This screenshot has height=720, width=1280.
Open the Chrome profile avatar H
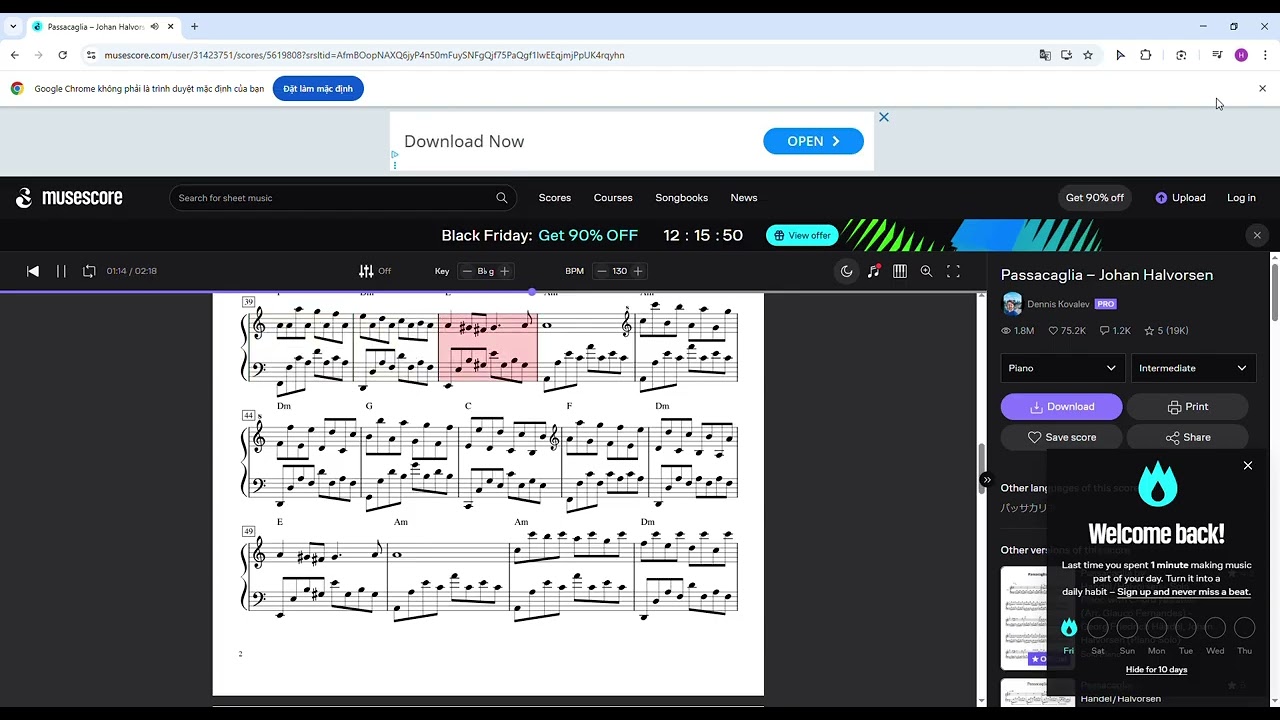(1241, 55)
